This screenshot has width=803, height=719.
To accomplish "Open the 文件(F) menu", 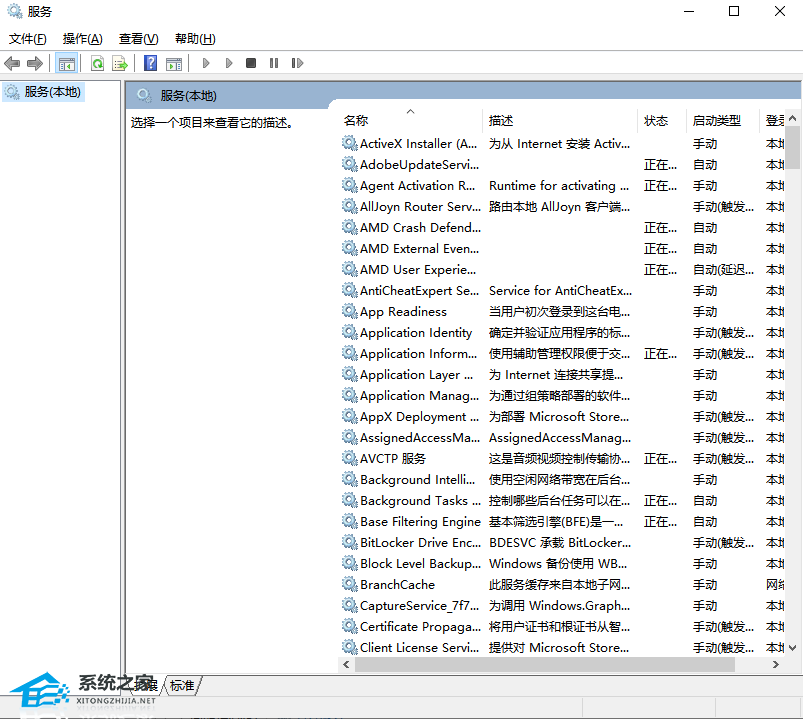I will pyautogui.click(x=28, y=39).
